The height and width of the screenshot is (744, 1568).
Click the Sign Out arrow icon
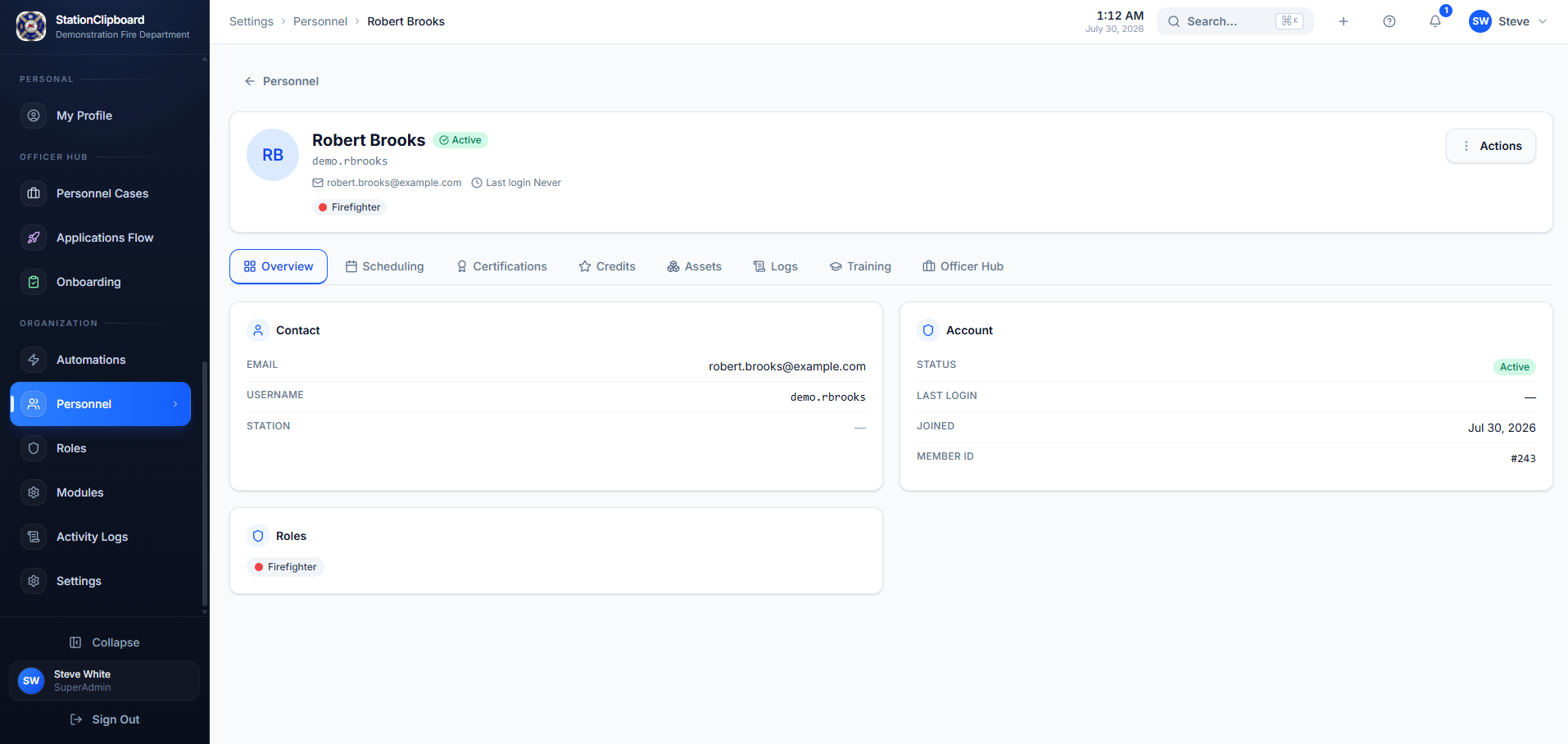coord(76,719)
